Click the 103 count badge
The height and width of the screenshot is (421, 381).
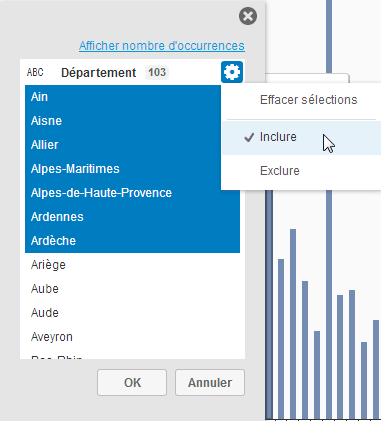point(157,72)
